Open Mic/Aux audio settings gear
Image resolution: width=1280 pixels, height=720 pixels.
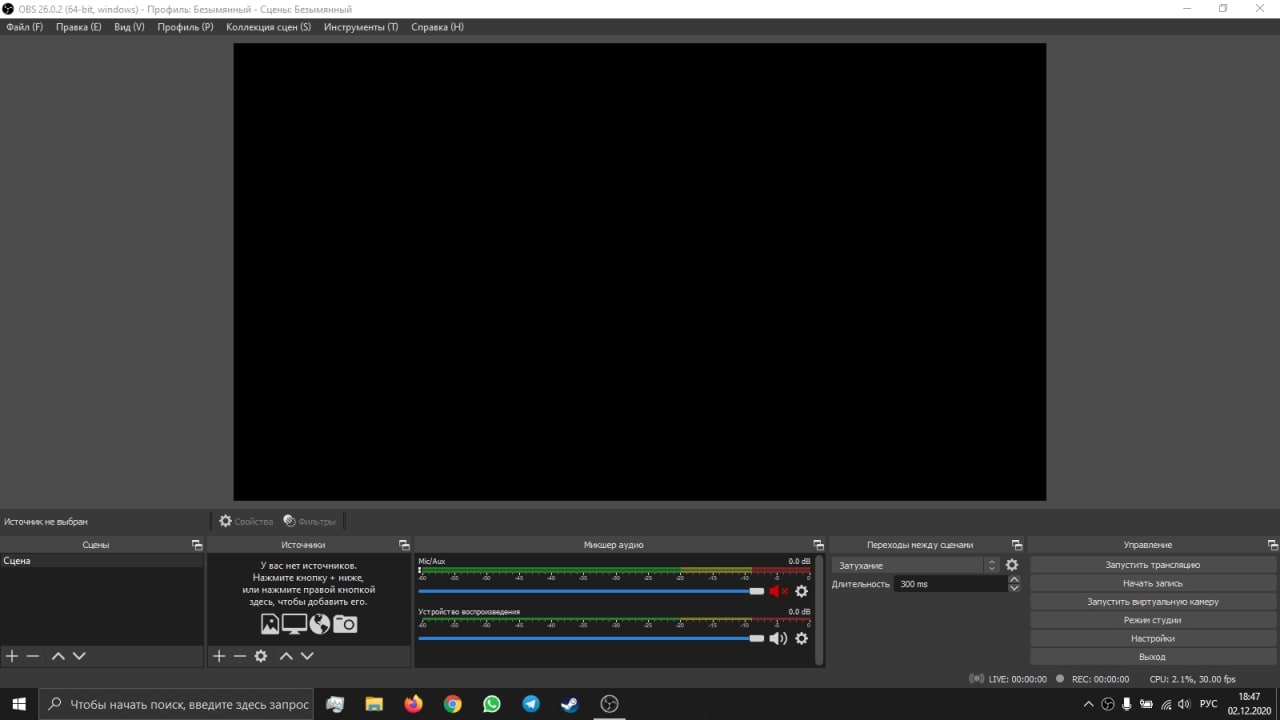pyautogui.click(x=801, y=591)
